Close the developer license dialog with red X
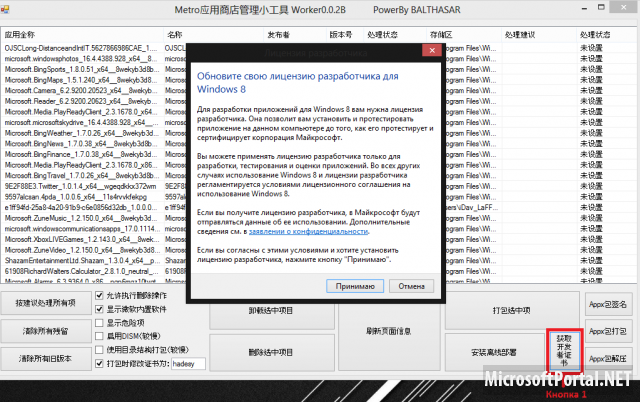This screenshot has height=402, width=640. [432, 50]
